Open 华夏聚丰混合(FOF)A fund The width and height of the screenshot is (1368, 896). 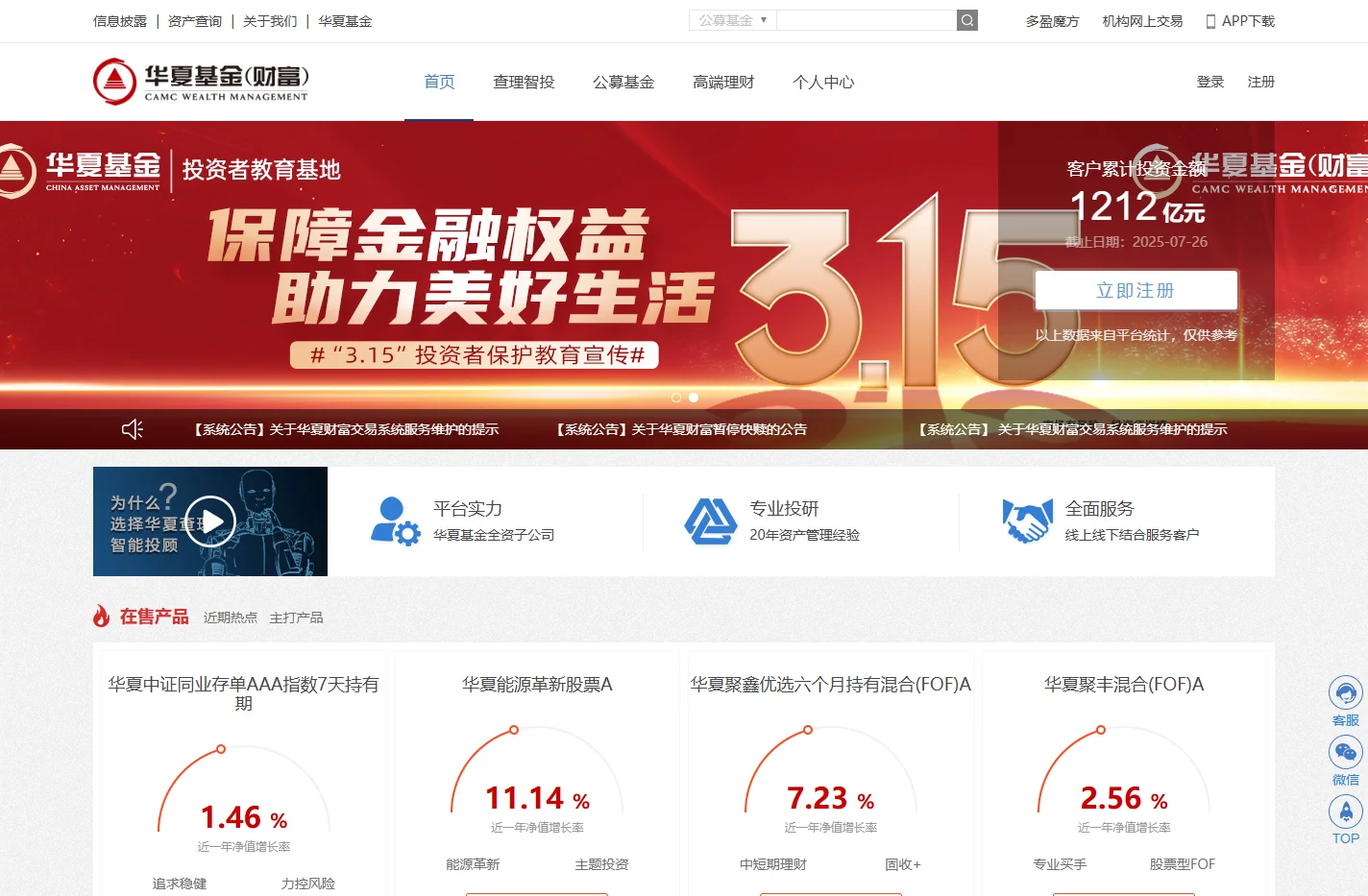coord(1124,684)
